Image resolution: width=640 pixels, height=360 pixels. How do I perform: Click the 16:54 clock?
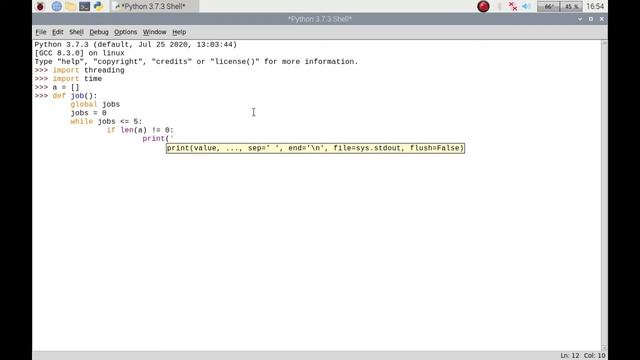click(595, 6)
